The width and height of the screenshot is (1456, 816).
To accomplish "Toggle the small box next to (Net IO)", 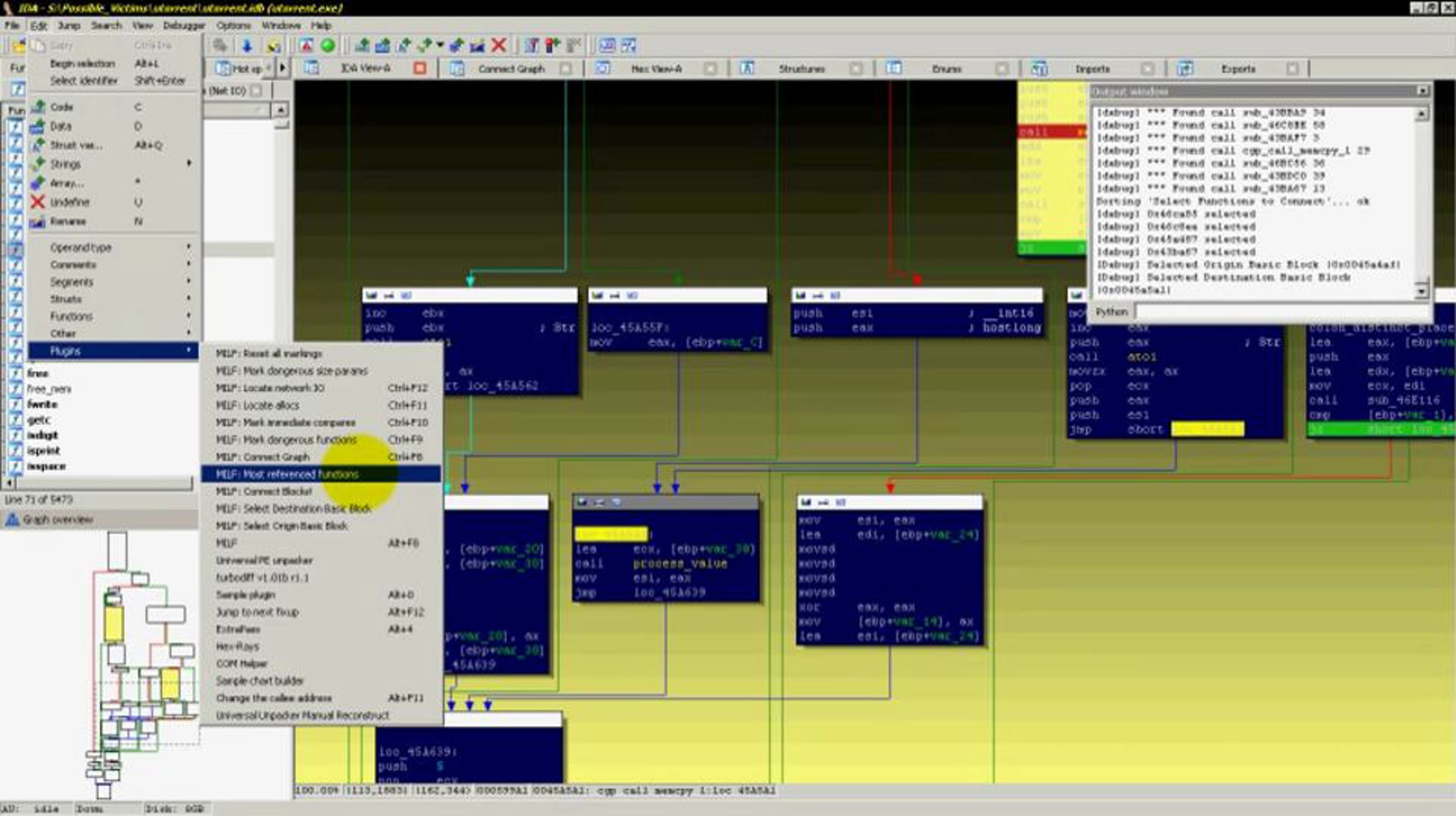I will (x=257, y=91).
